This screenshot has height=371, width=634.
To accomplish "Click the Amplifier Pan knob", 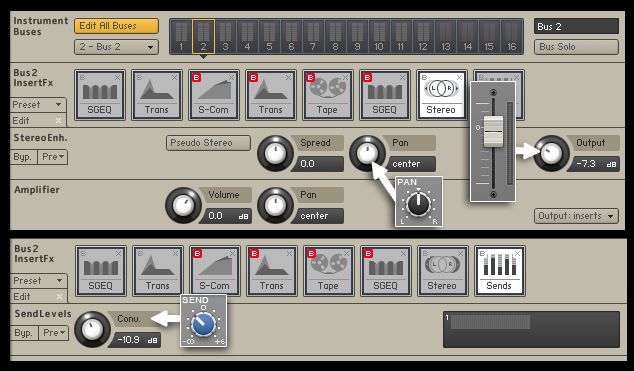I will point(275,205).
